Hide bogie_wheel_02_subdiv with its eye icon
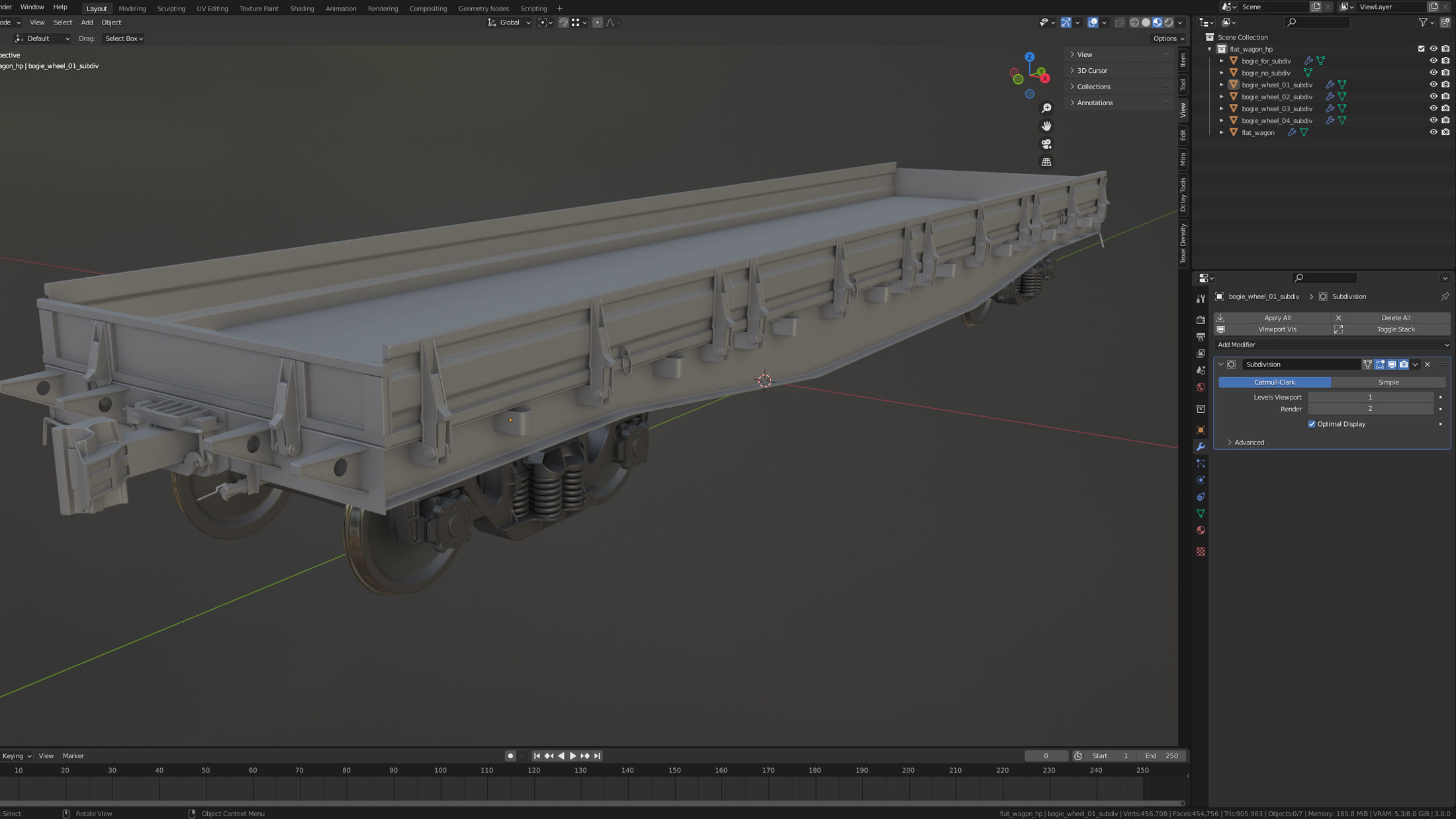This screenshot has height=819, width=1456. pyautogui.click(x=1433, y=97)
